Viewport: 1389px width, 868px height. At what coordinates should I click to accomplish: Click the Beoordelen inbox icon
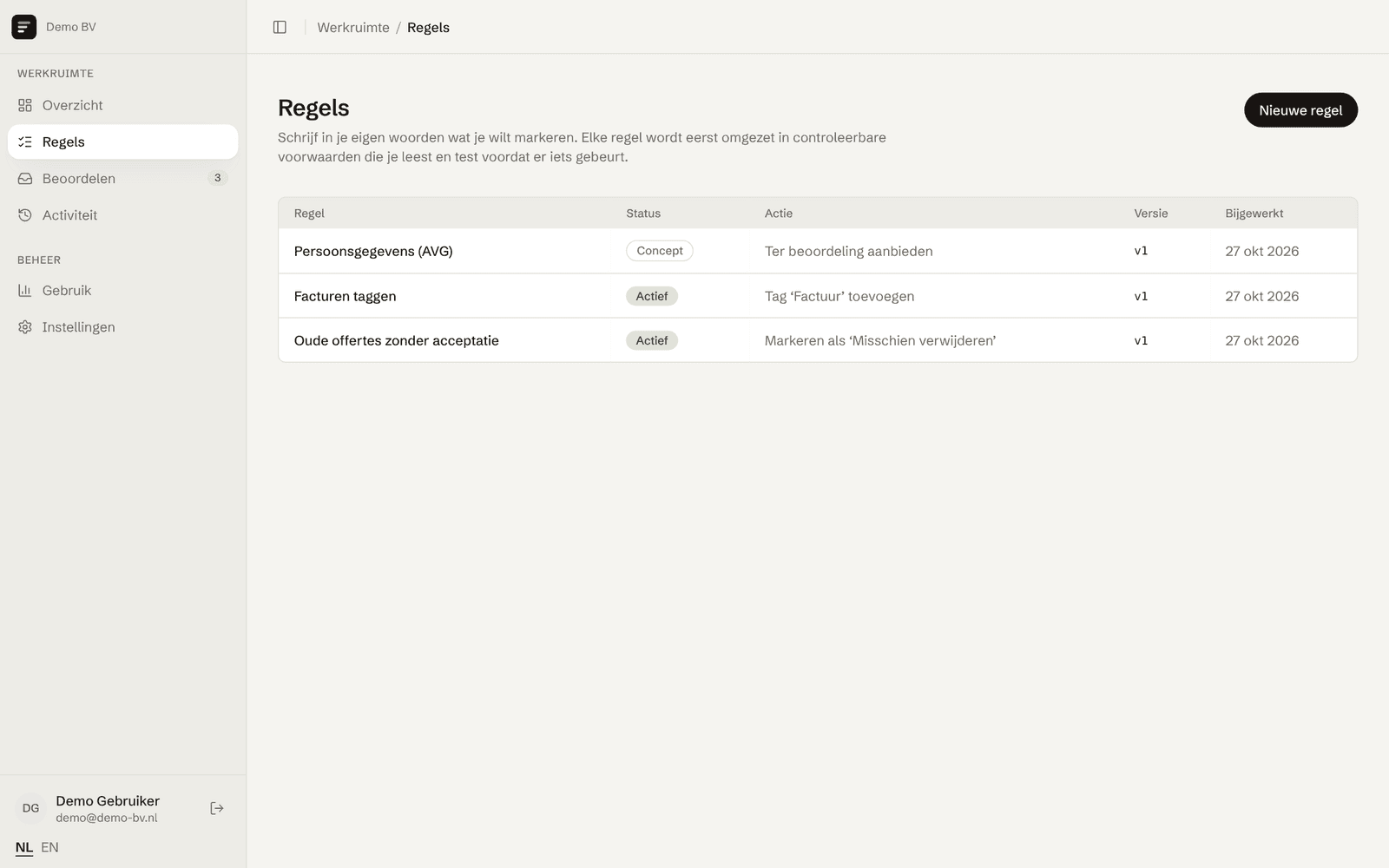(25, 178)
